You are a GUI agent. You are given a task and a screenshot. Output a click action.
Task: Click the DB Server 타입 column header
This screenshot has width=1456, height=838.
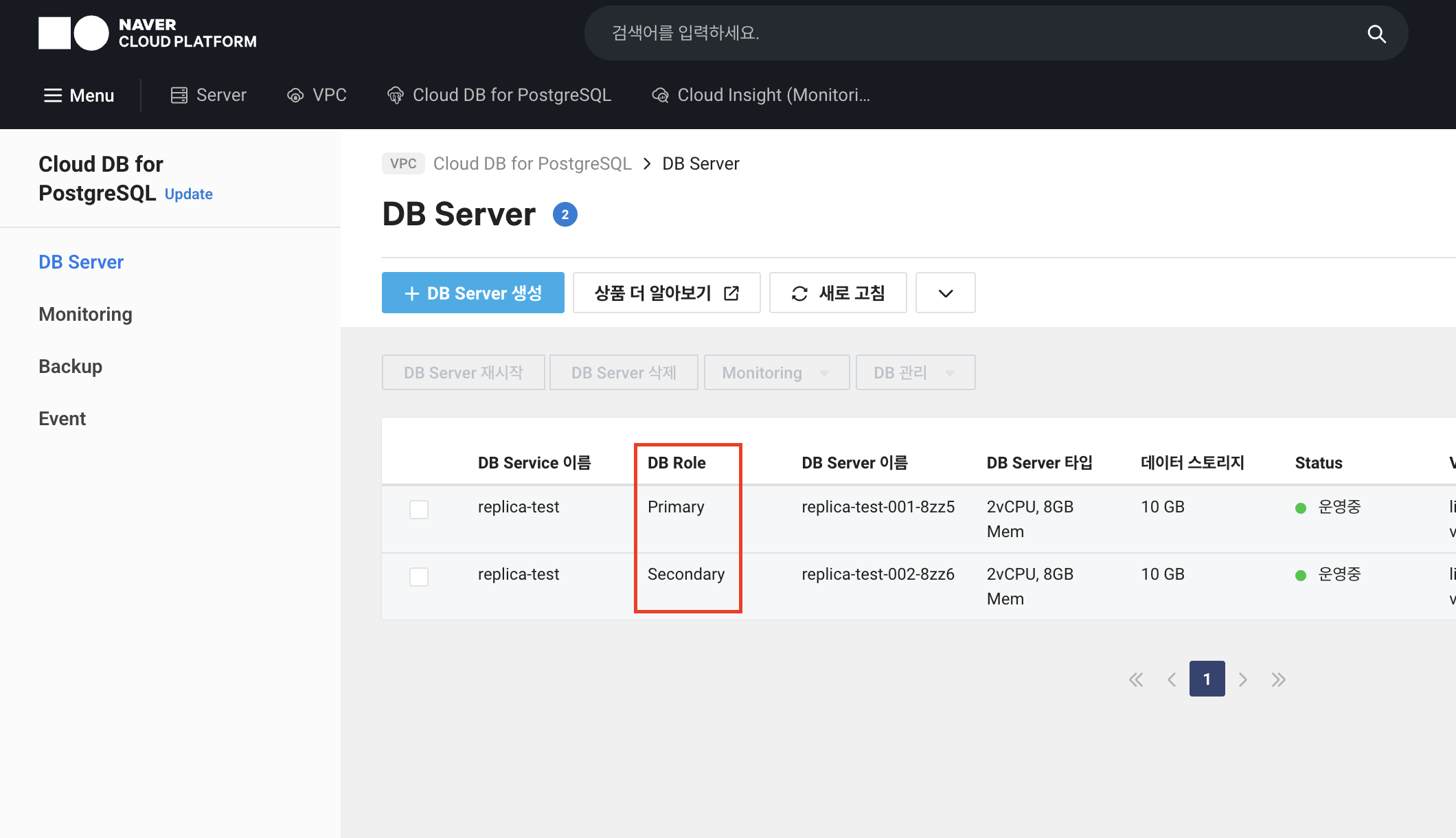point(1040,463)
